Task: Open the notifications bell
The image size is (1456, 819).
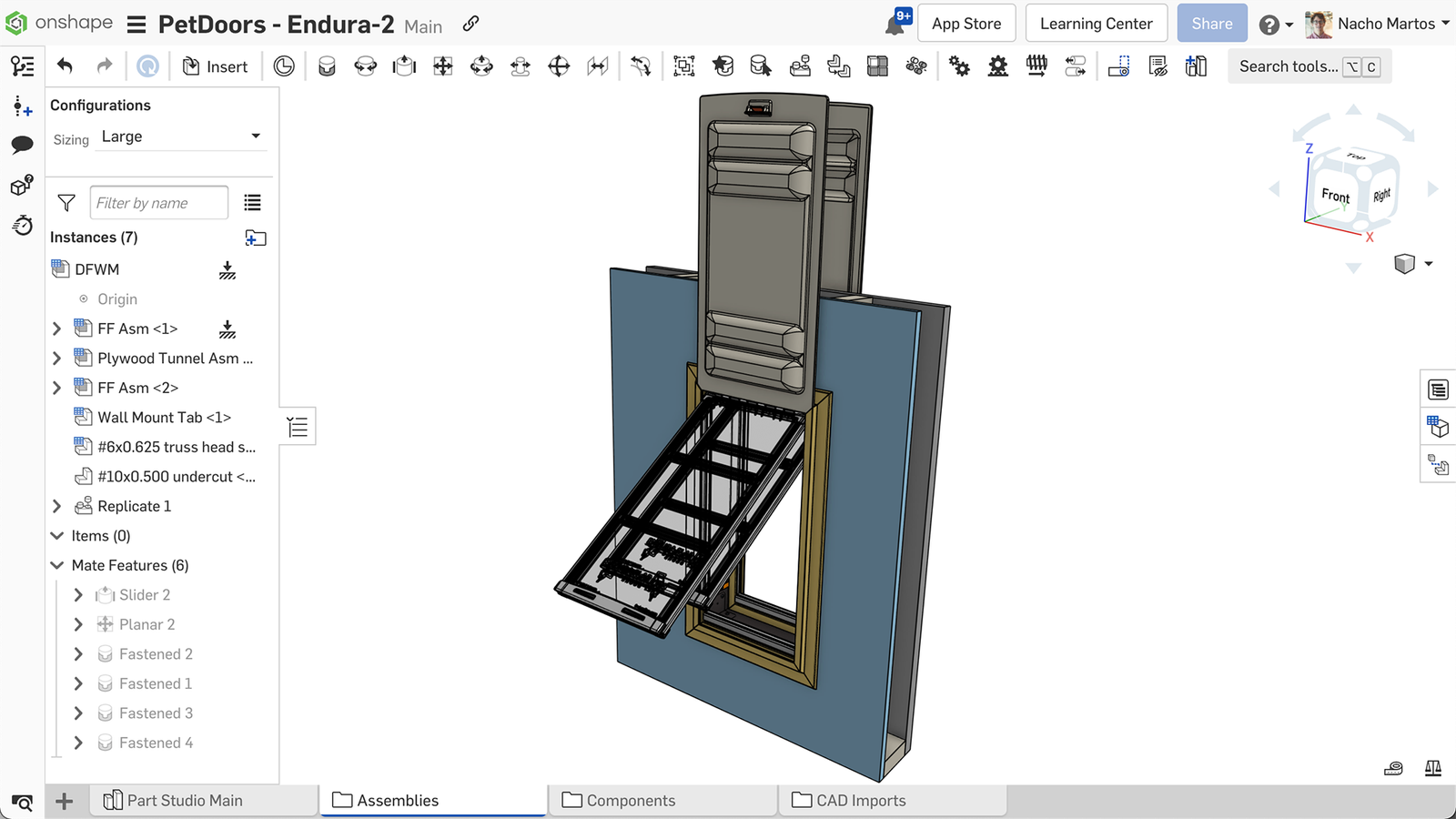Action: [893, 23]
